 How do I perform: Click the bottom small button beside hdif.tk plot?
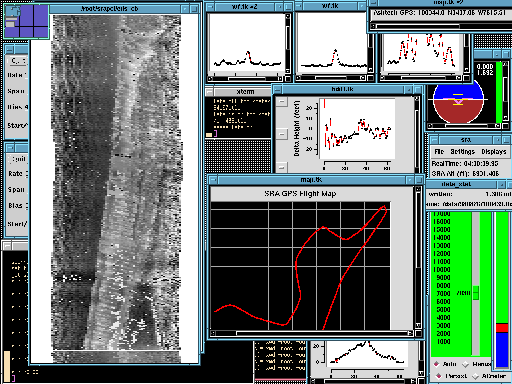(282, 167)
